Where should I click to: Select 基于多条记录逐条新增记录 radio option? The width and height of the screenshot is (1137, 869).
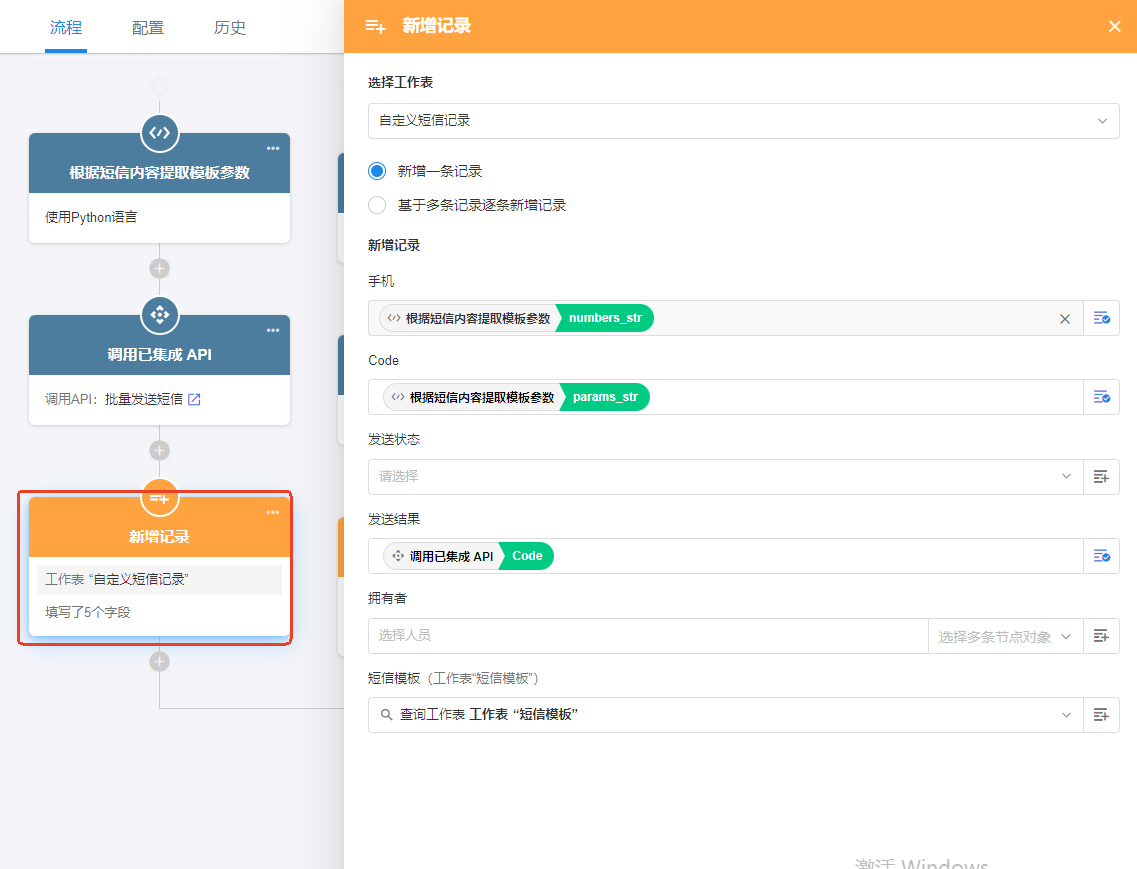tap(377, 205)
